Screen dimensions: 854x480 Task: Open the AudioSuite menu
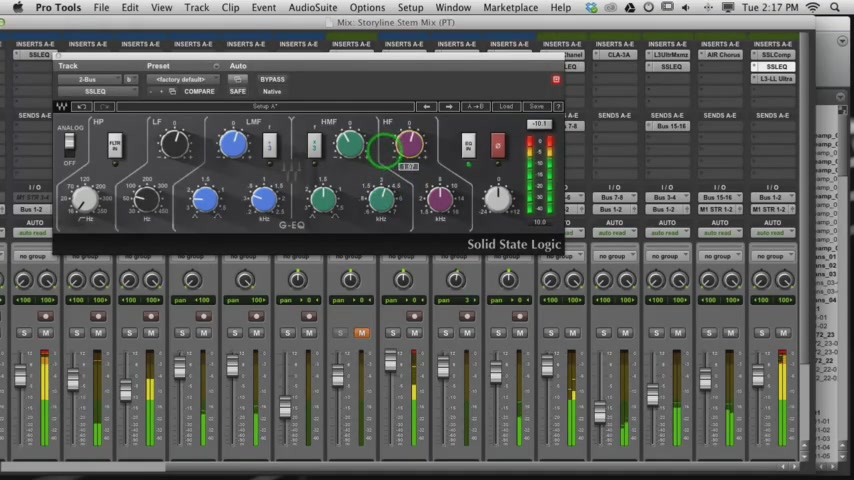click(x=313, y=7)
